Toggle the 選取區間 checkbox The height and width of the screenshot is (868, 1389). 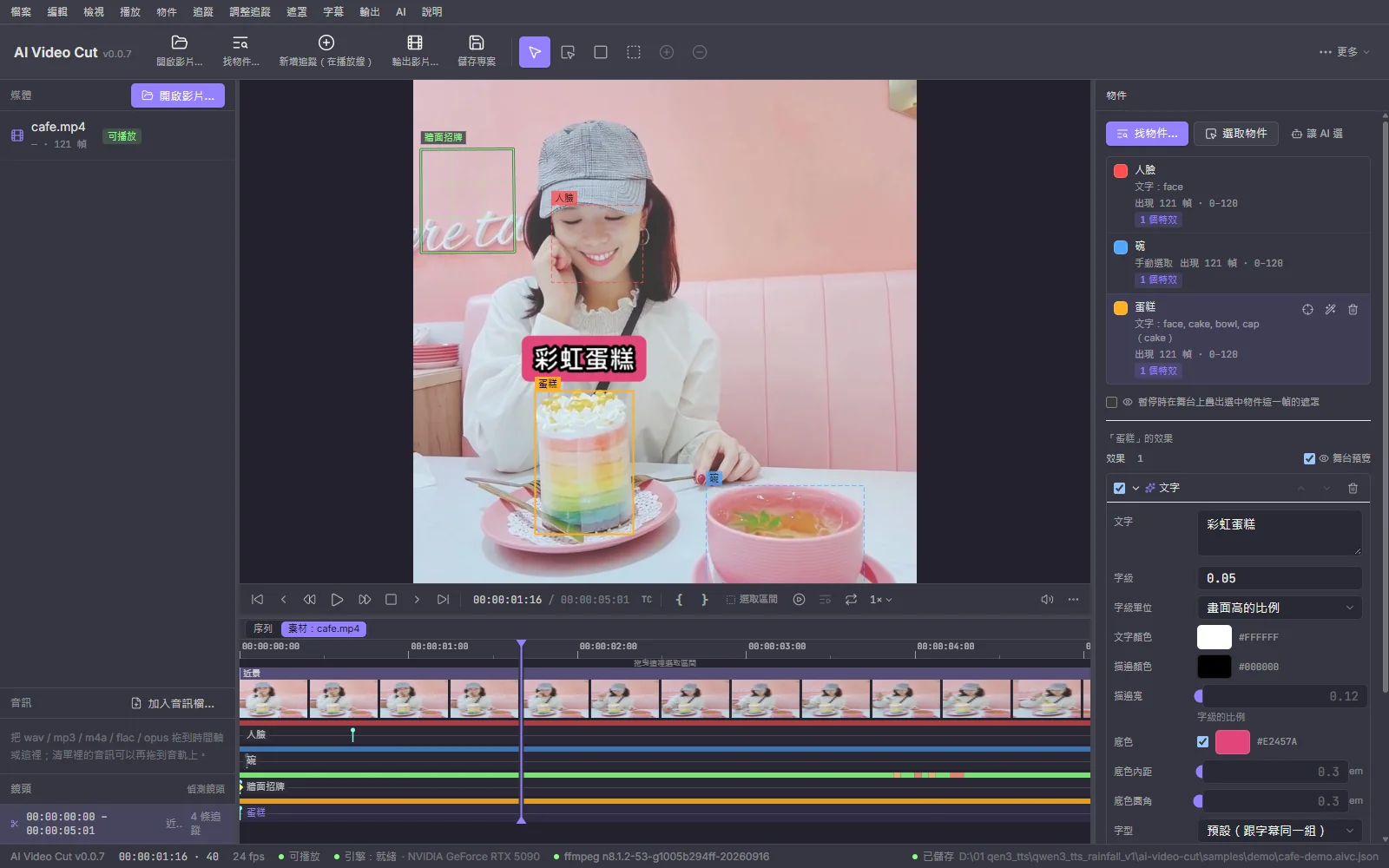coord(730,600)
